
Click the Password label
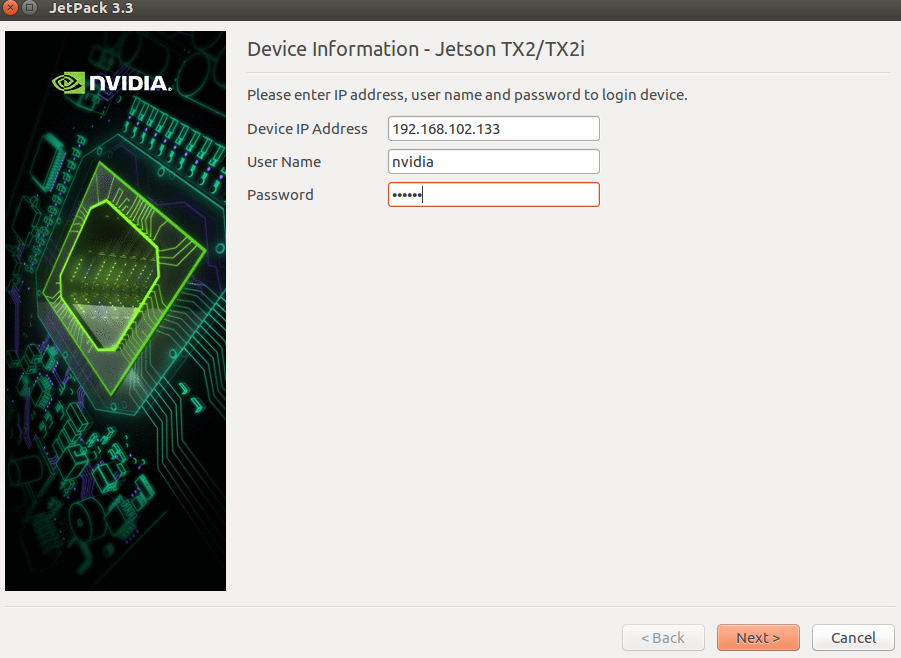click(279, 194)
